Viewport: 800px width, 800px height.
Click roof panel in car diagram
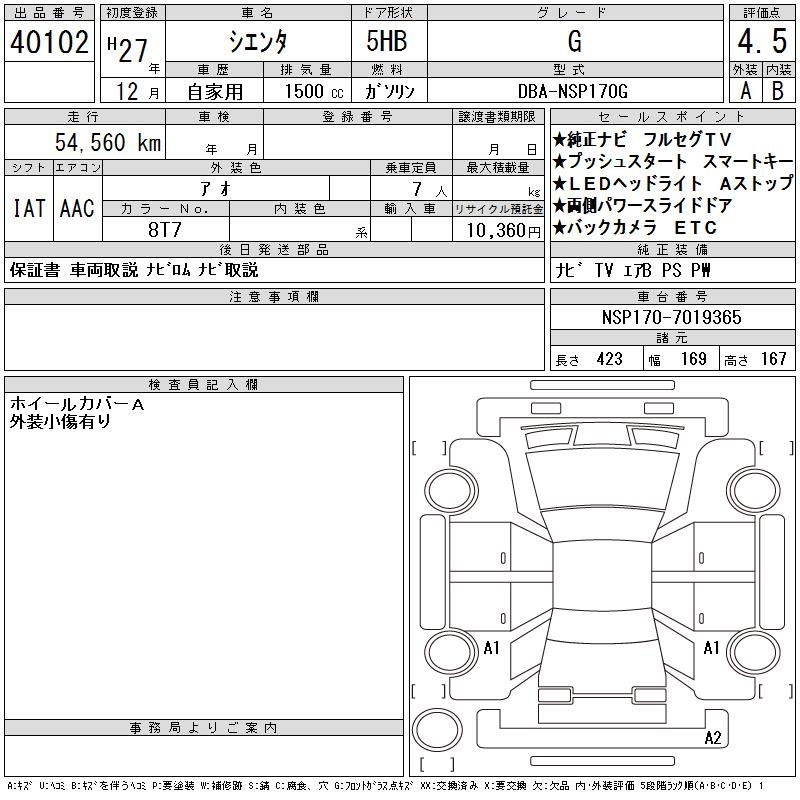tap(602, 576)
